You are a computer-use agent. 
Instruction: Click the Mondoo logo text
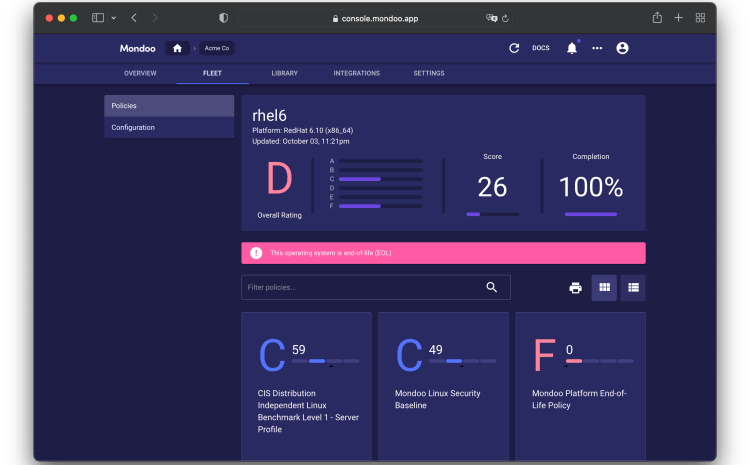(137, 48)
